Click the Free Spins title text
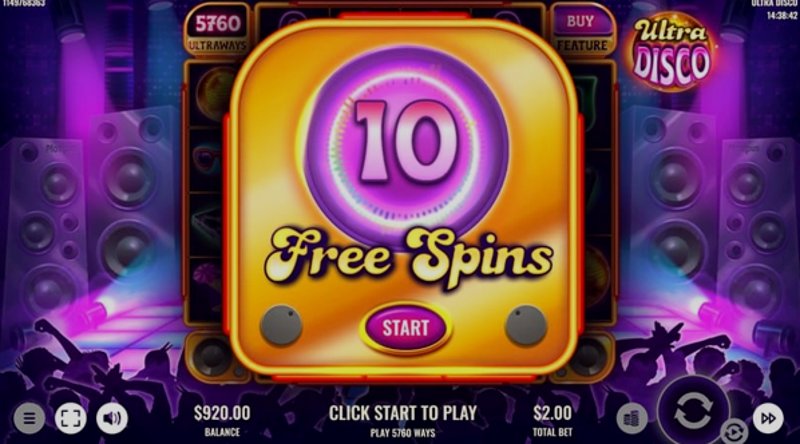Image resolution: width=800 pixels, height=444 pixels. click(409, 258)
